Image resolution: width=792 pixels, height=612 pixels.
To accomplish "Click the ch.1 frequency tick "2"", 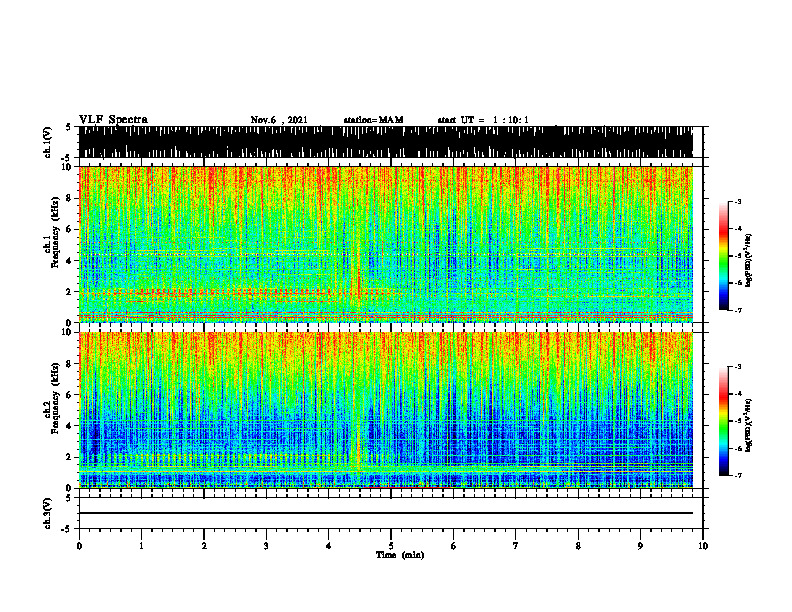I will click(71, 292).
